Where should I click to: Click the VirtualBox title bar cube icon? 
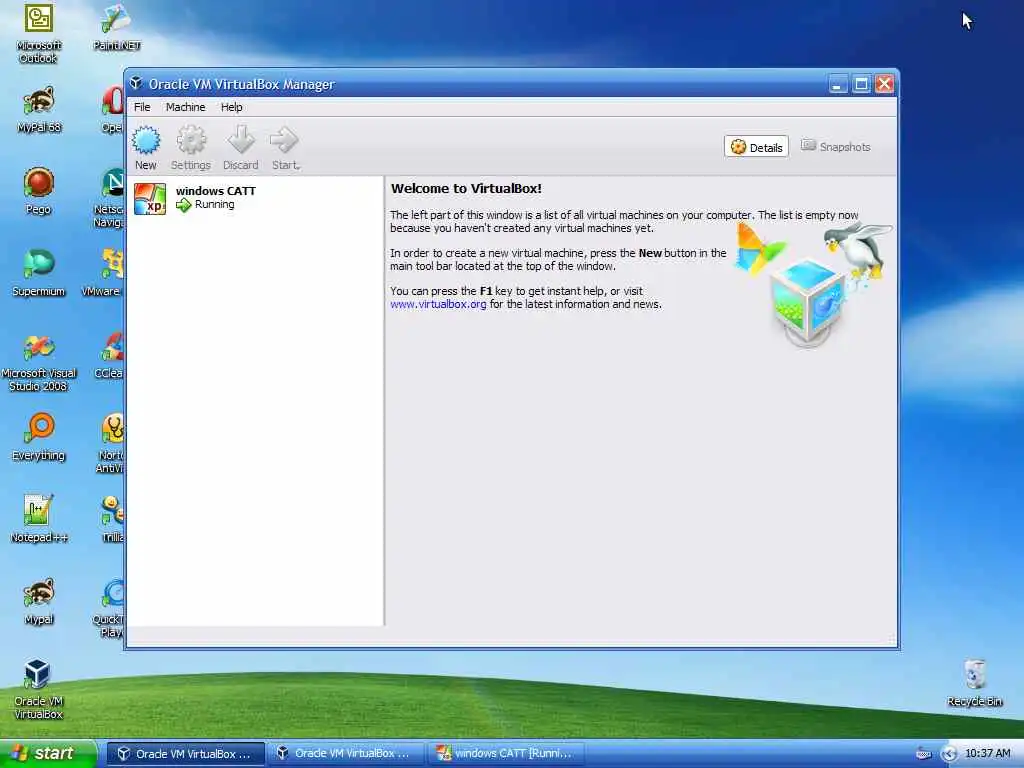(136, 84)
